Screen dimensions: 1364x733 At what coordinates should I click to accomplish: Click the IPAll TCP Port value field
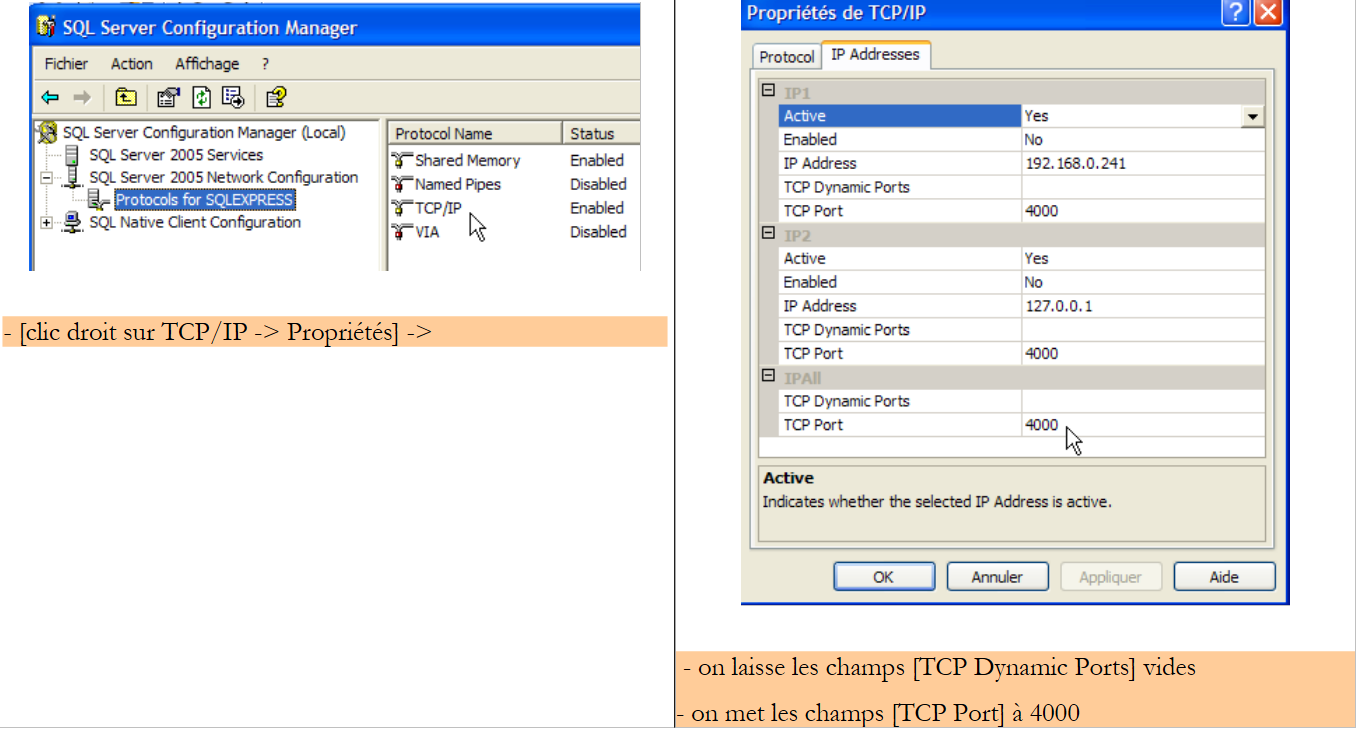coord(1140,425)
